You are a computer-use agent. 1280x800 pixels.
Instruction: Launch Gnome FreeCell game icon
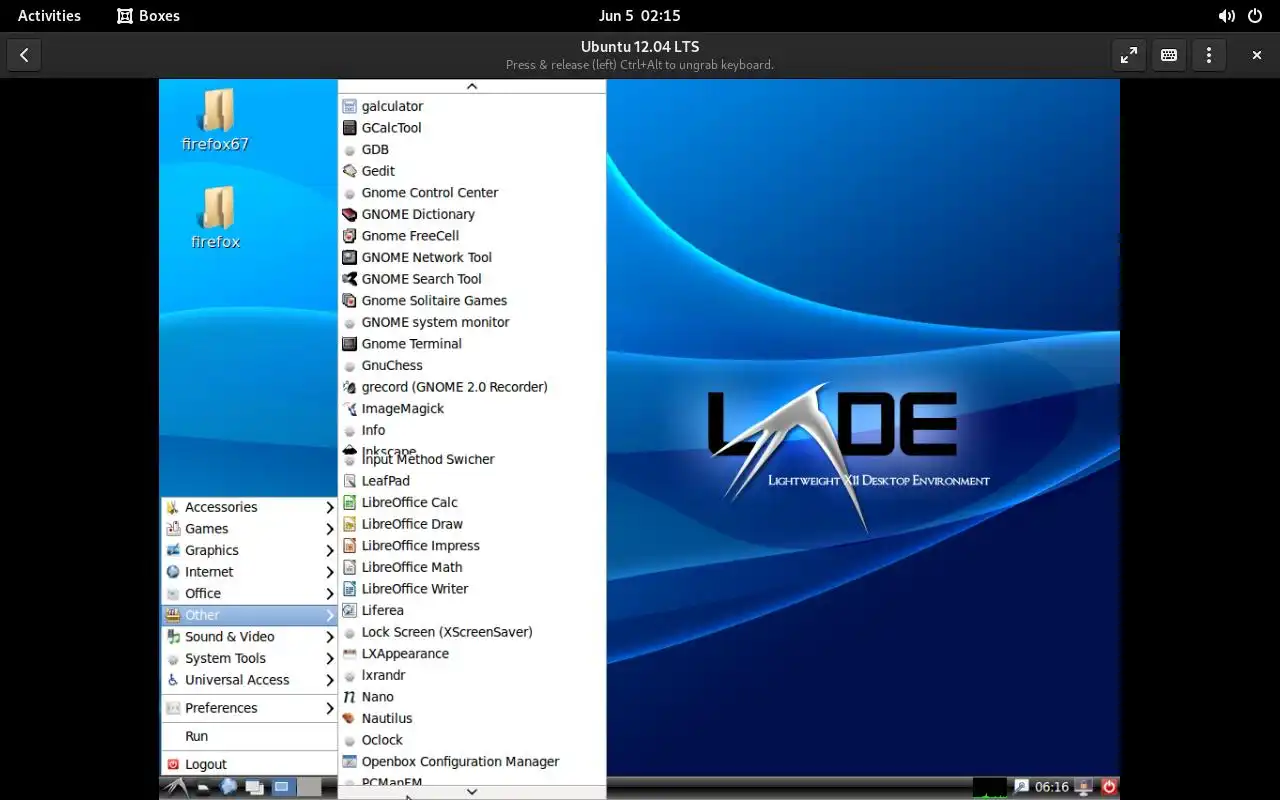[x=349, y=236]
